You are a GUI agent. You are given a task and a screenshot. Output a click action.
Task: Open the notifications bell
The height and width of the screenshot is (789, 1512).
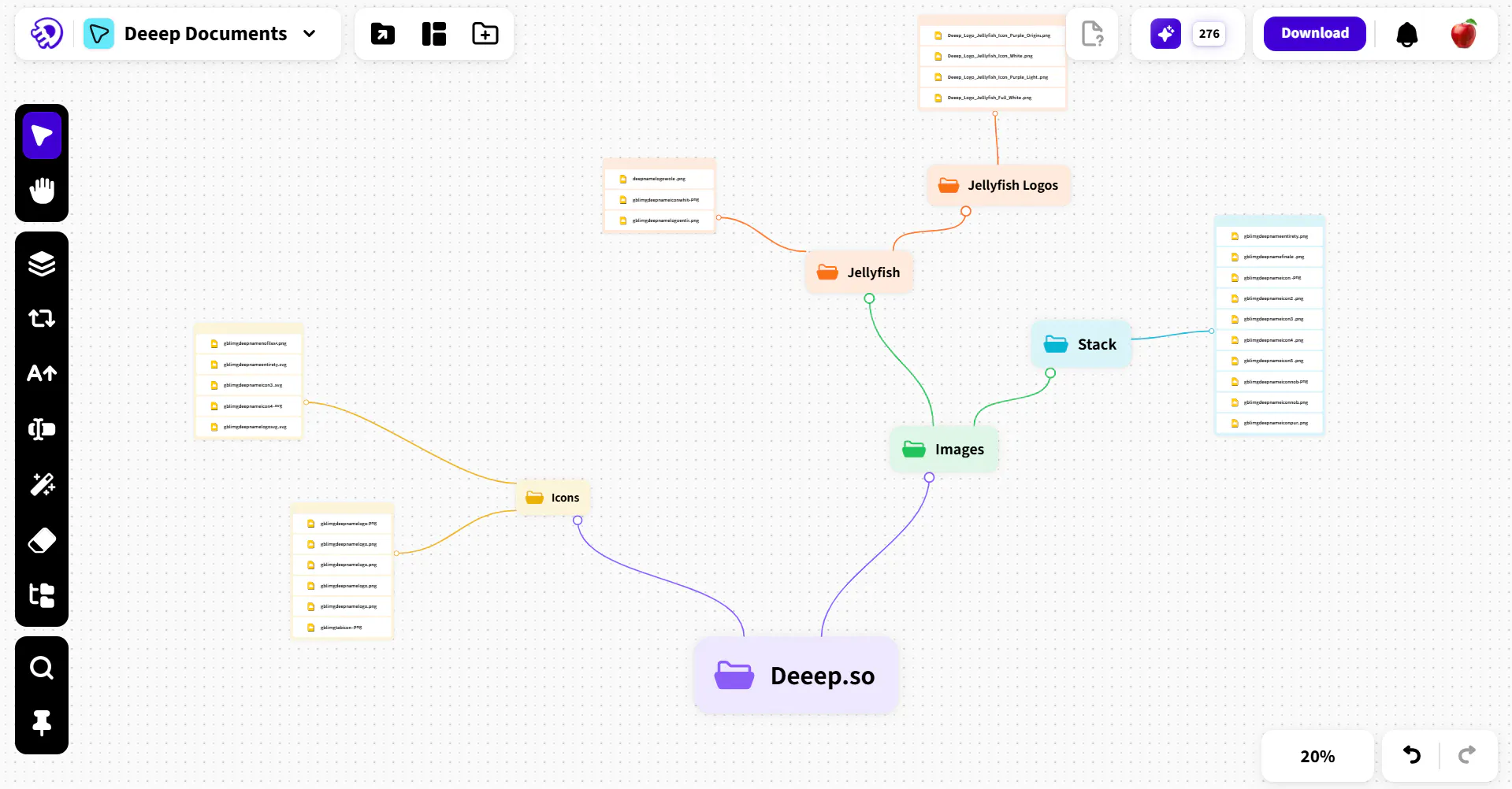click(1407, 35)
